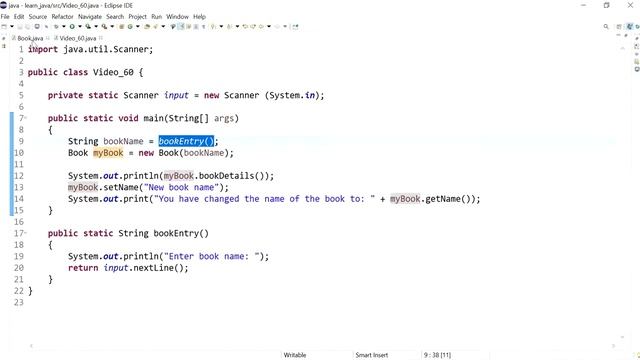Open the Run configurations dropdown arrow
The height and width of the screenshot is (360, 640).
coord(80,27)
